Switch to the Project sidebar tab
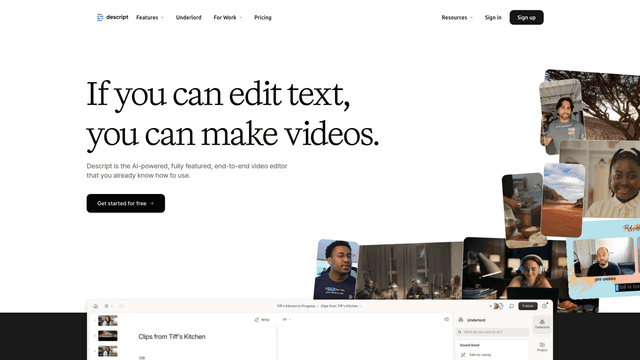The image size is (640, 360). tap(542, 347)
